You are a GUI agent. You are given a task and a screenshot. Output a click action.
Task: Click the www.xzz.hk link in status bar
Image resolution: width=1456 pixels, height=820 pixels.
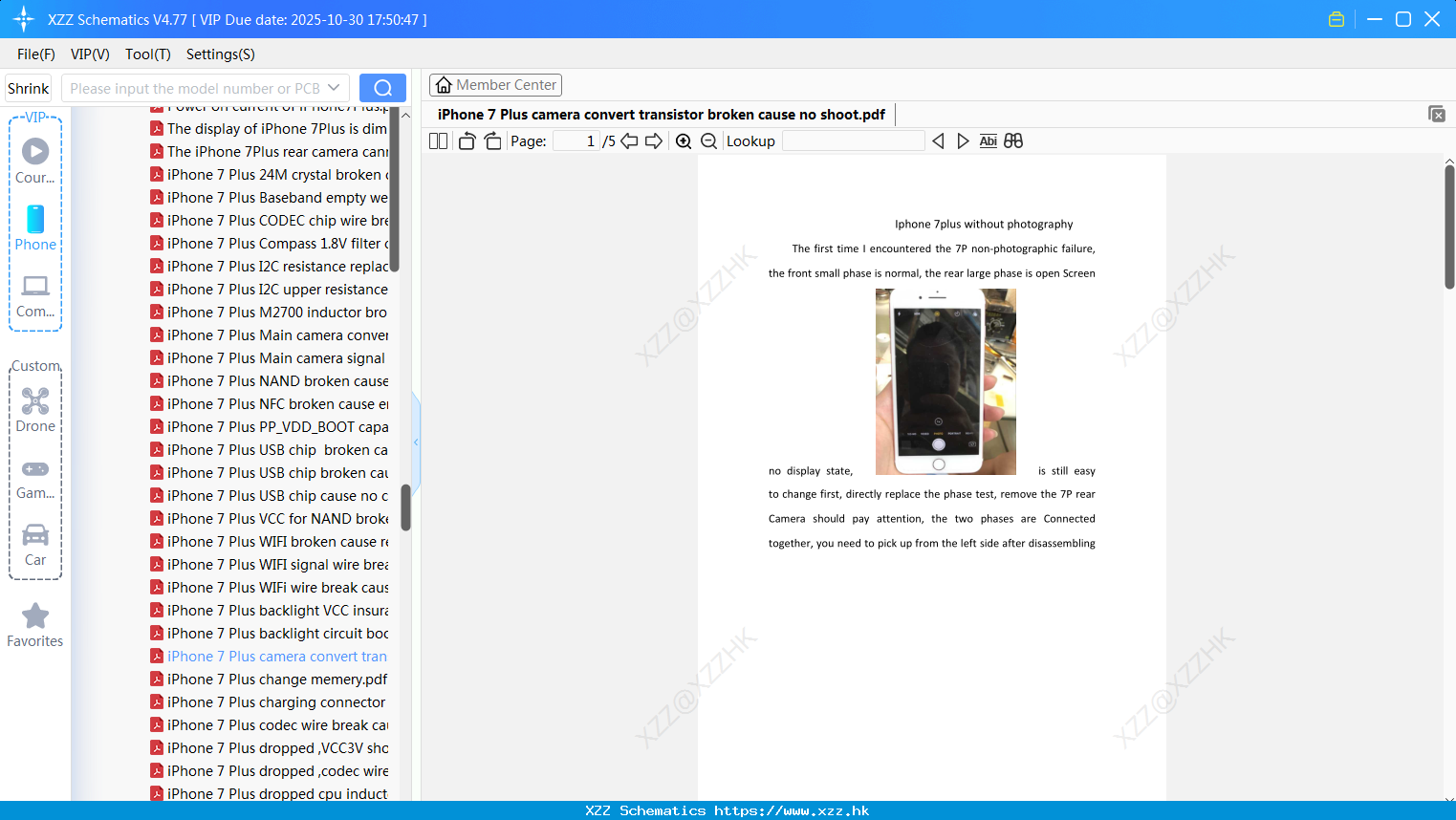792,810
